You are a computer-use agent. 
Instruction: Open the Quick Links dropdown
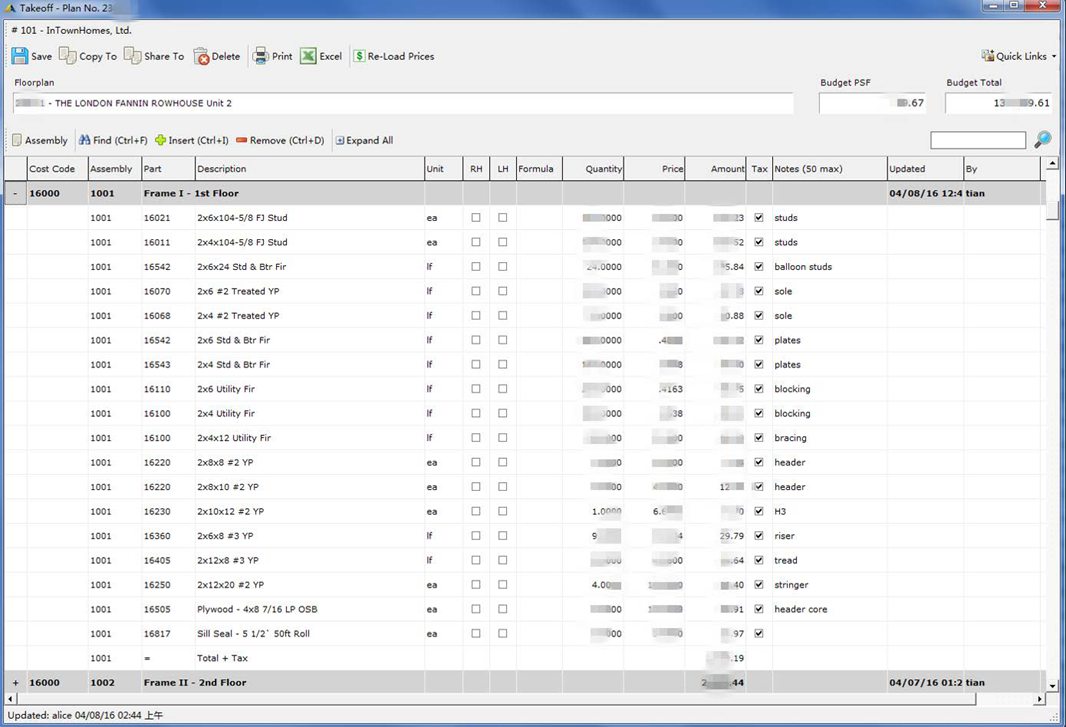coord(1019,56)
